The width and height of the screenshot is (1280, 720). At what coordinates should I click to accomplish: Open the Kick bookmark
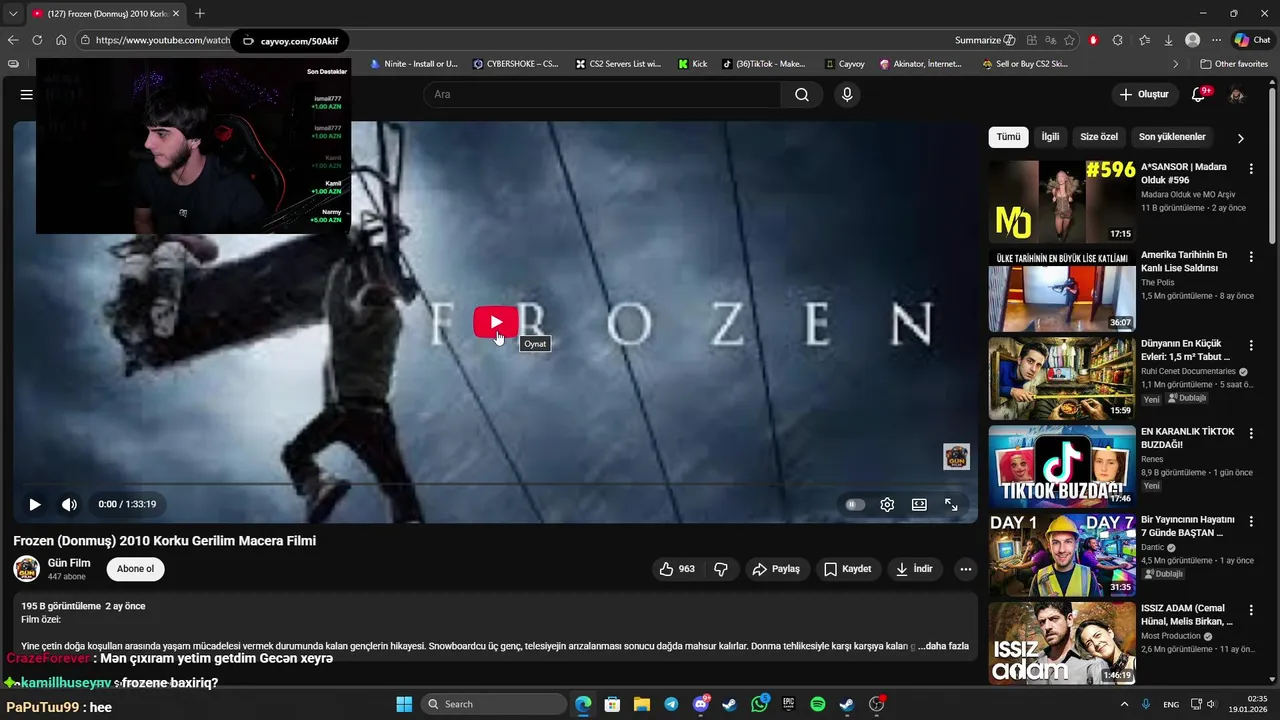click(692, 64)
